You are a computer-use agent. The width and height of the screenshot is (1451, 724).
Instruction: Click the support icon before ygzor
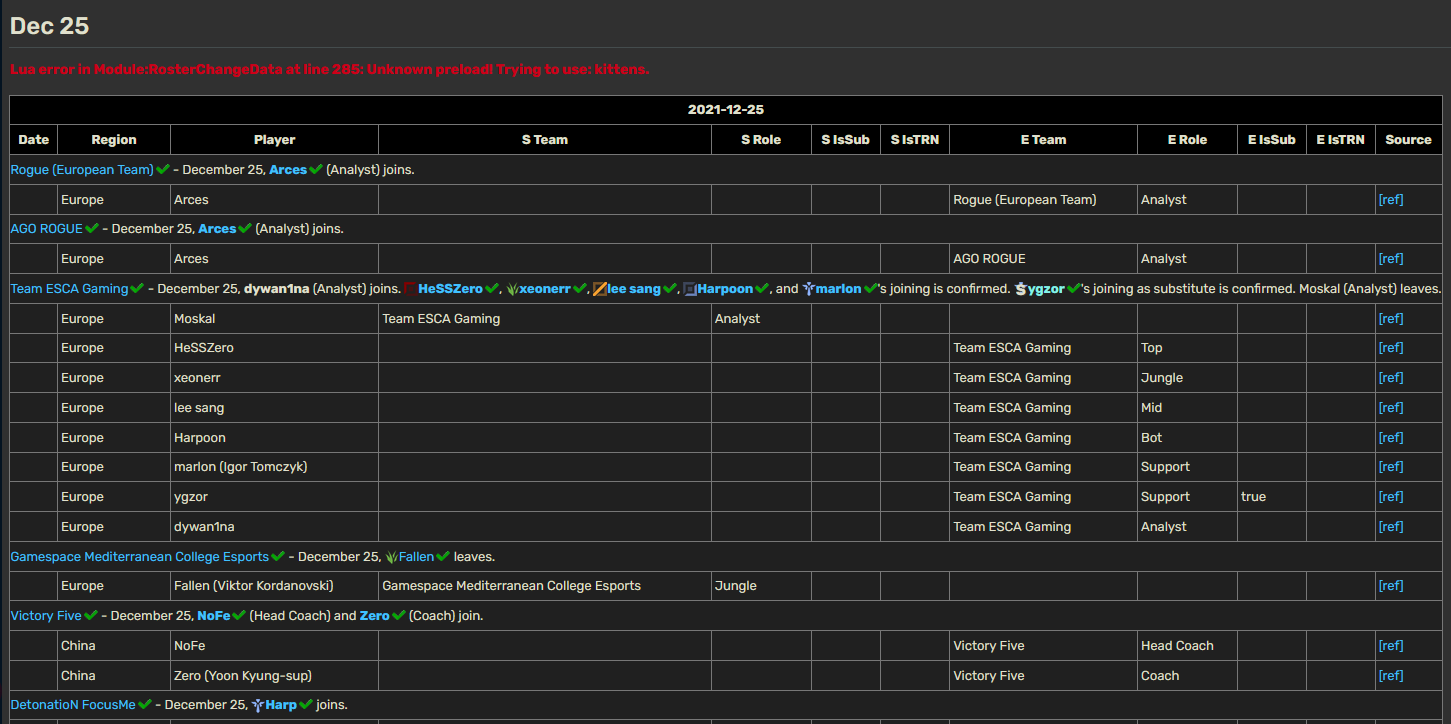[x=1021, y=289]
